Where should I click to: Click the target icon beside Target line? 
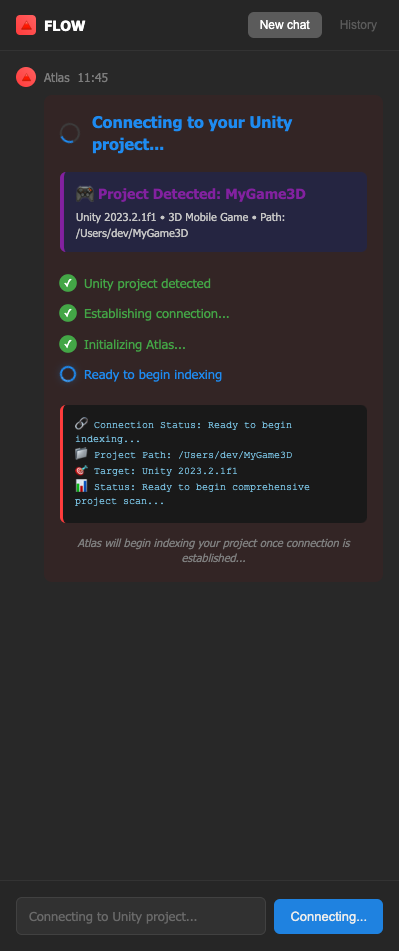81,470
